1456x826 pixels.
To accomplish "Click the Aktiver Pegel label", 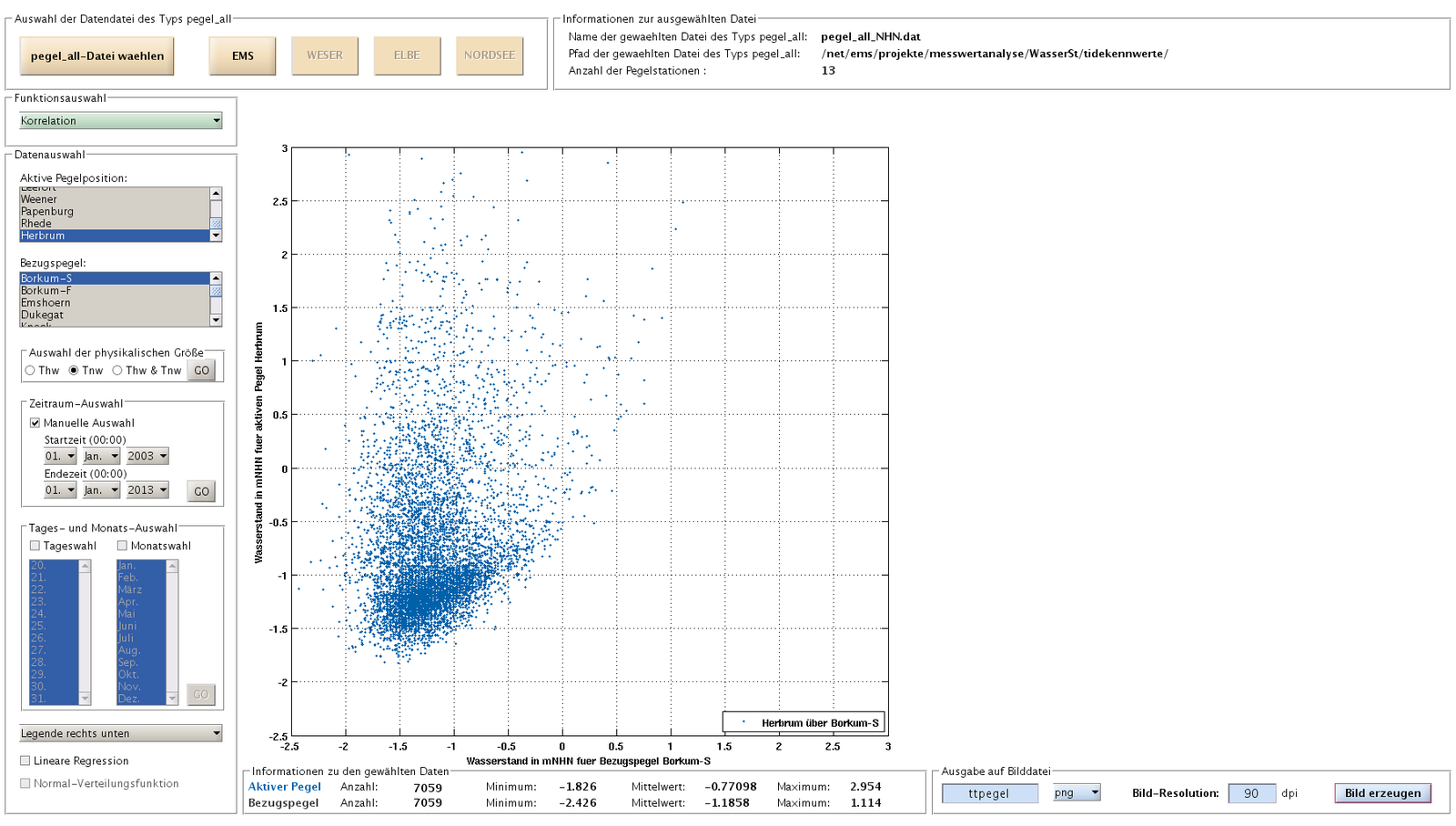I will (284, 787).
